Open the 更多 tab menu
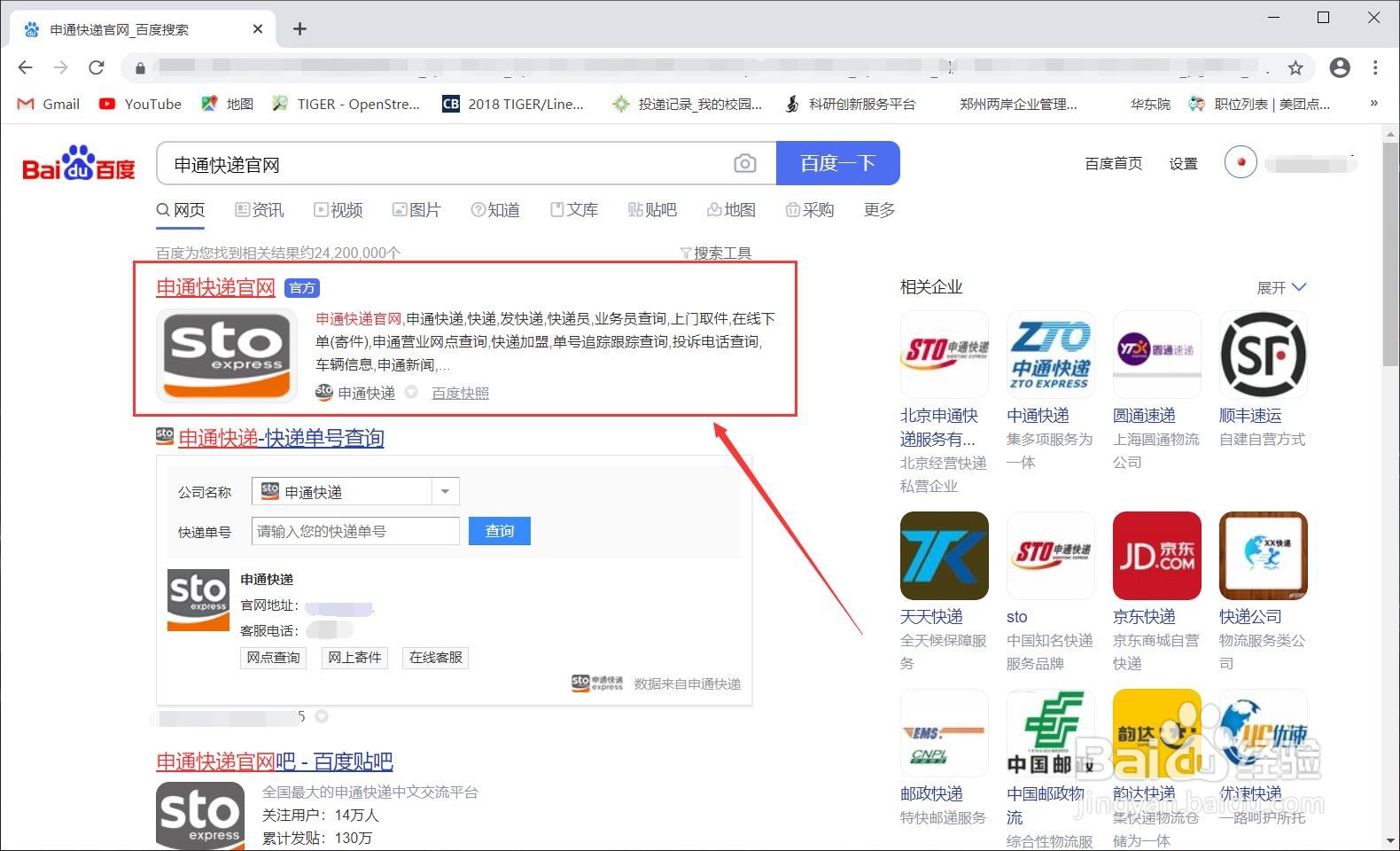The image size is (1400, 851). point(879,210)
